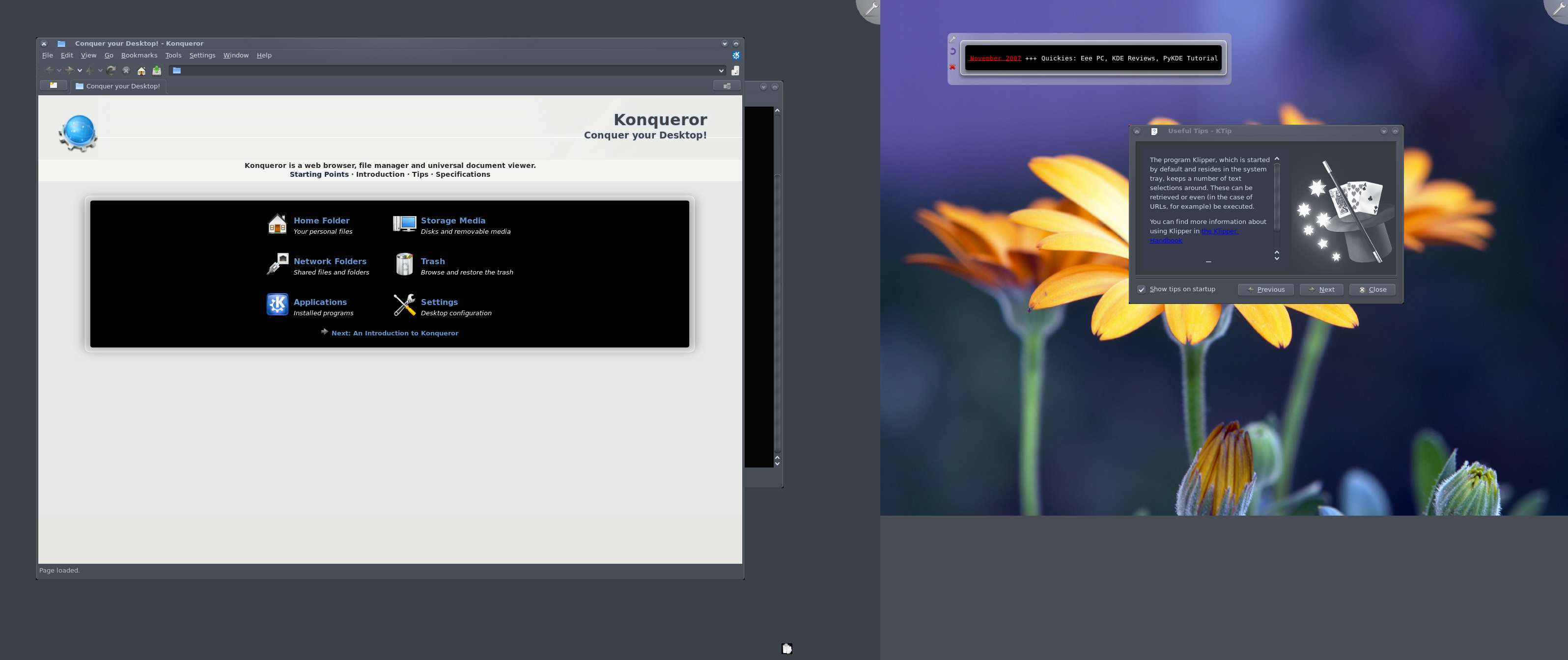
Task: Open a new tab with the tab bar button
Action: click(54, 86)
